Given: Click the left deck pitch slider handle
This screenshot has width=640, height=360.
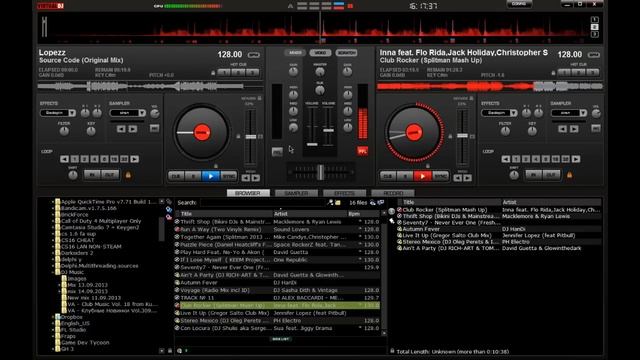Looking at the screenshot, I should [x=251, y=137].
